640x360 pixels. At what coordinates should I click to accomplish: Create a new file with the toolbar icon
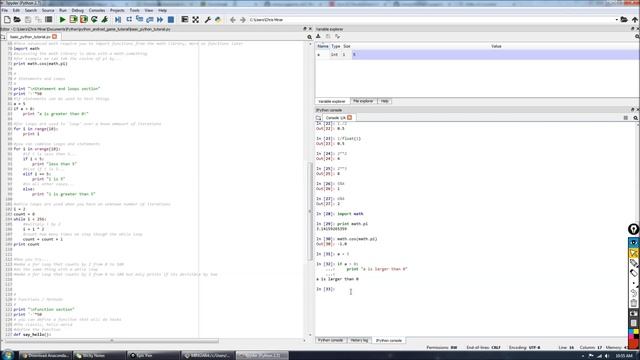pos(7,20)
